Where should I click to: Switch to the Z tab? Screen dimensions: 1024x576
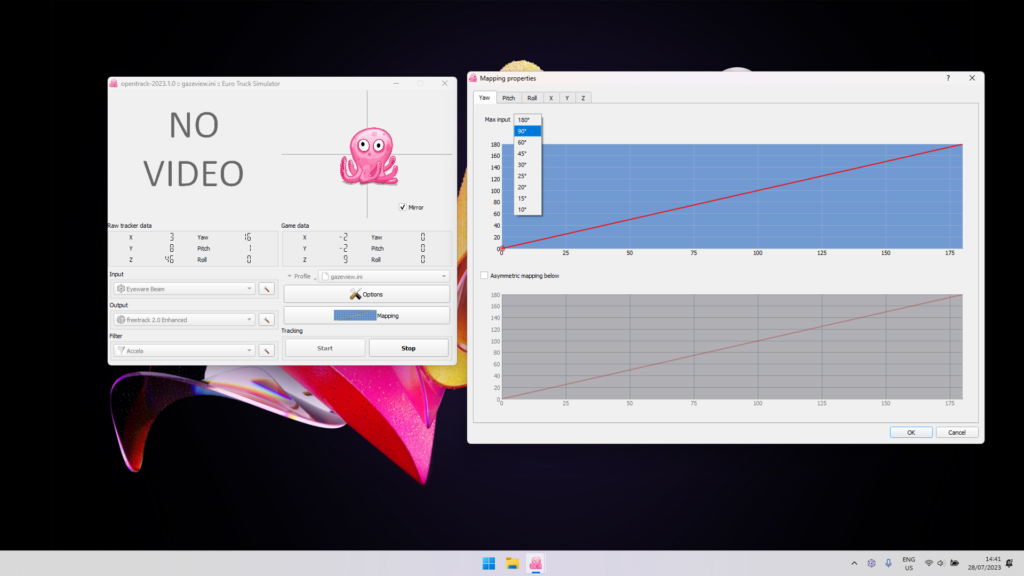click(583, 98)
